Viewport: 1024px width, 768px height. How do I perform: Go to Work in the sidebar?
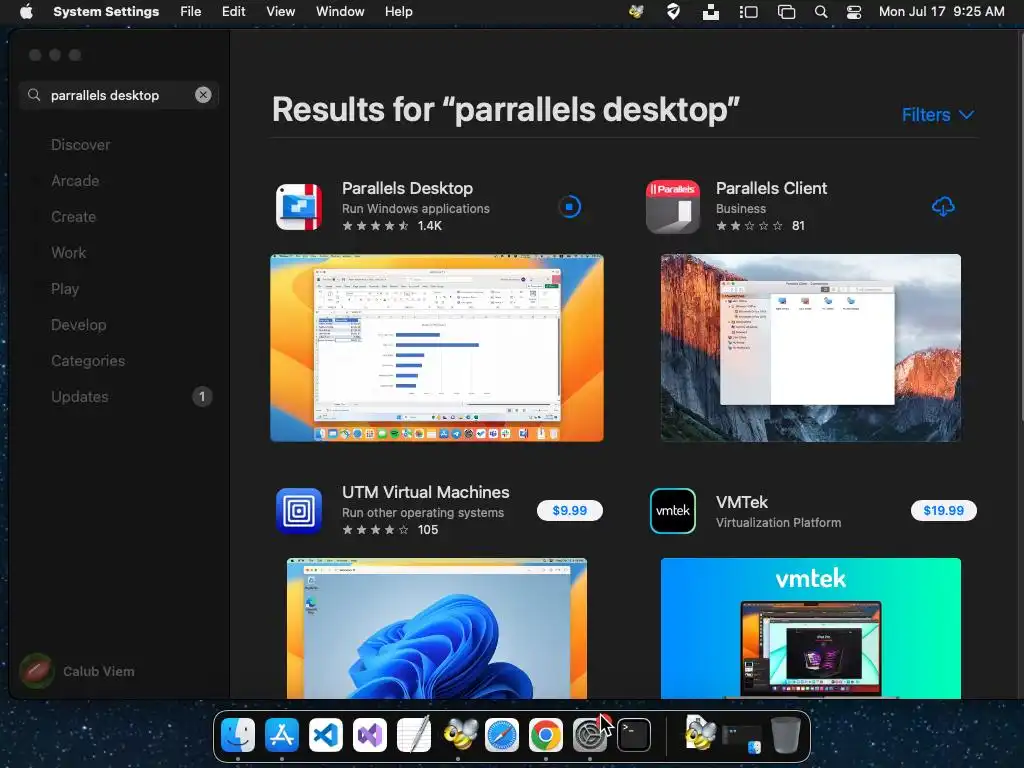point(69,253)
